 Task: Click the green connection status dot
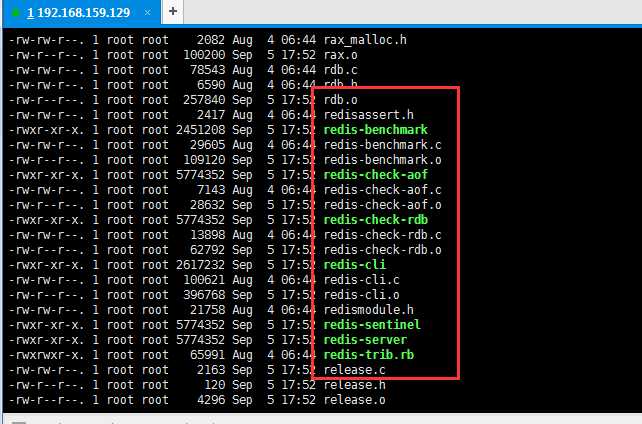[16, 13]
